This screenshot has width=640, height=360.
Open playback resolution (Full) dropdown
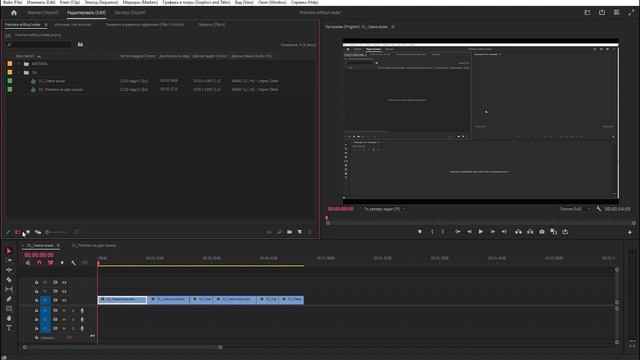[x=575, y=209]
